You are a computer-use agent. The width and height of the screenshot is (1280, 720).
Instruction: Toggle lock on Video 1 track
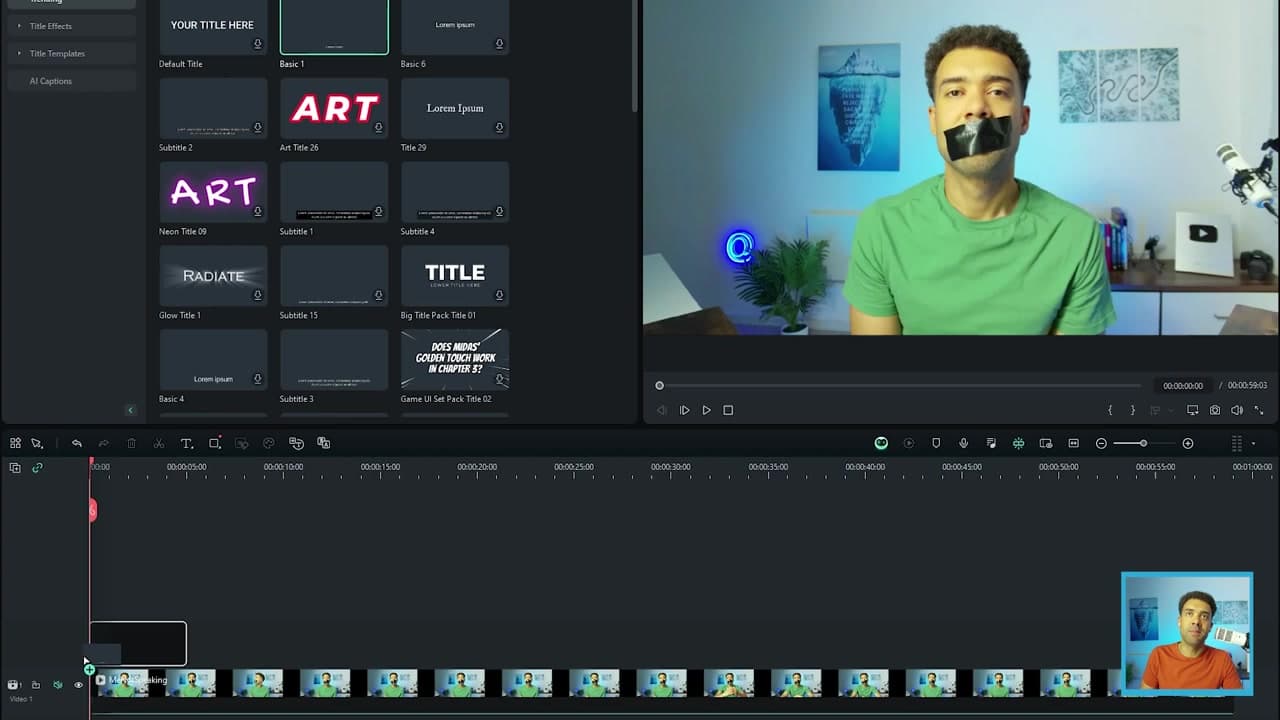35,685
